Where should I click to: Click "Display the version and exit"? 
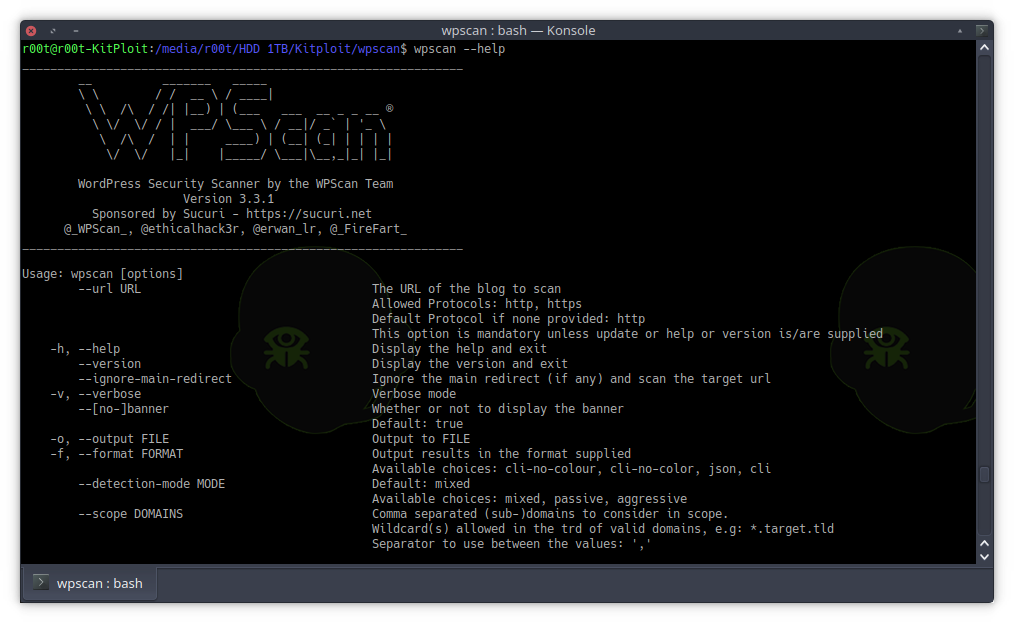(469, 364)
